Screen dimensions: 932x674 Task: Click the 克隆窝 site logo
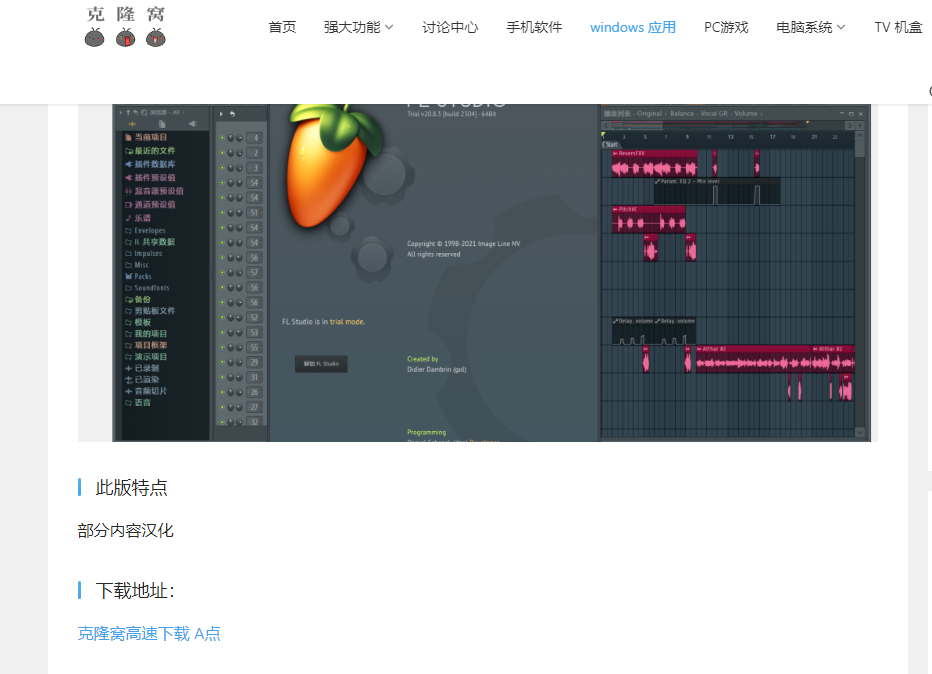(125, 27)
